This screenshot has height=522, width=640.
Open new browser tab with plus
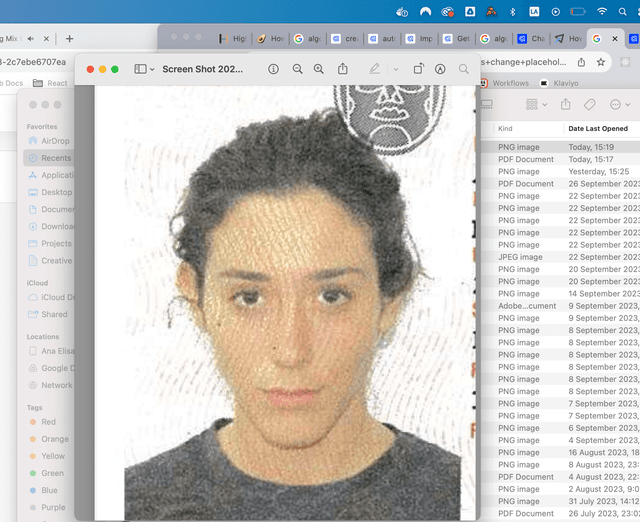point(69,39)
